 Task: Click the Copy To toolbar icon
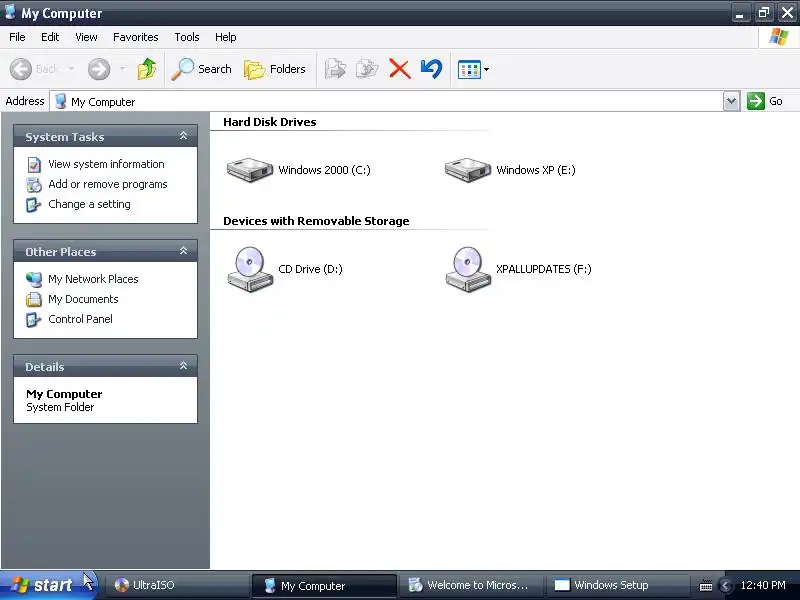367,69
